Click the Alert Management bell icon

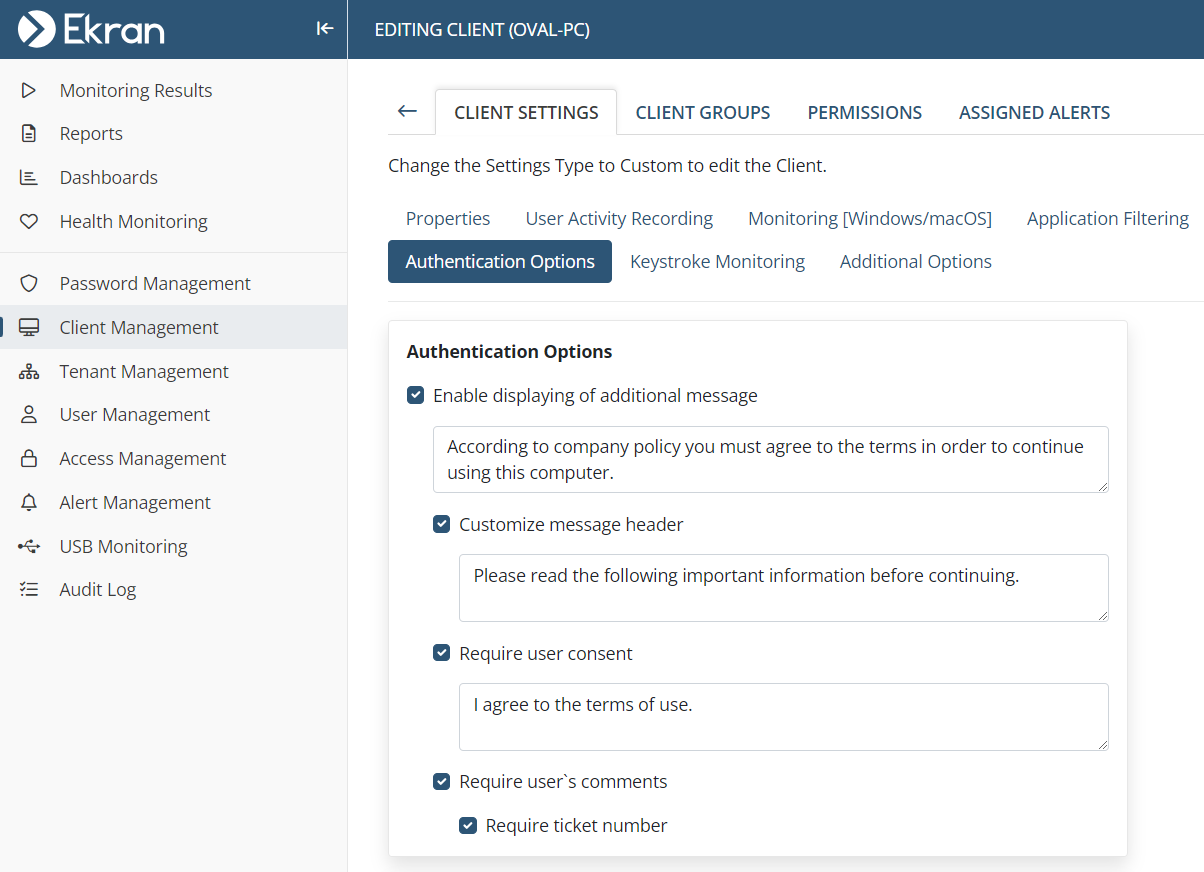pyautogui.click(x=29, y=503)
